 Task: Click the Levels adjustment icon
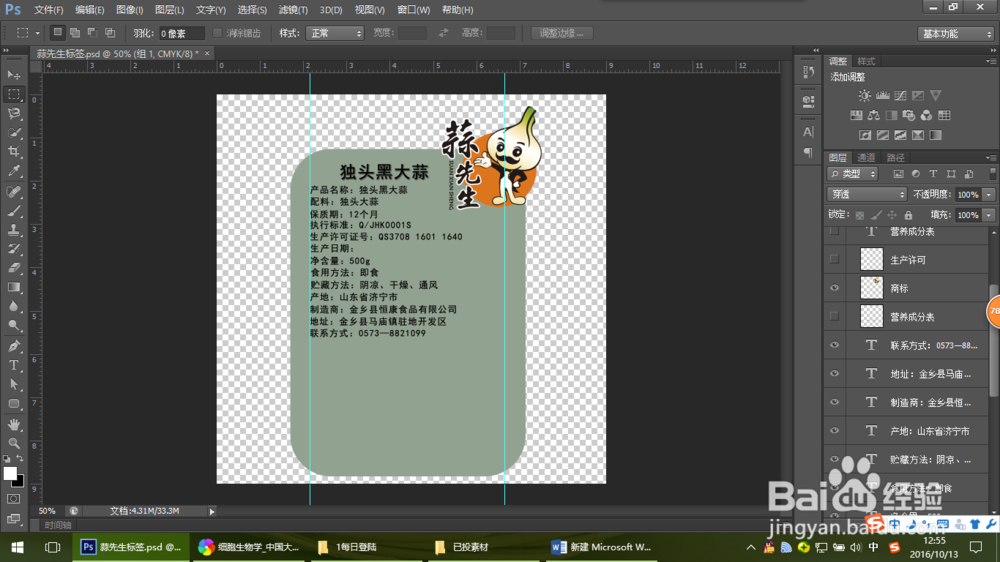coord(883,96)
